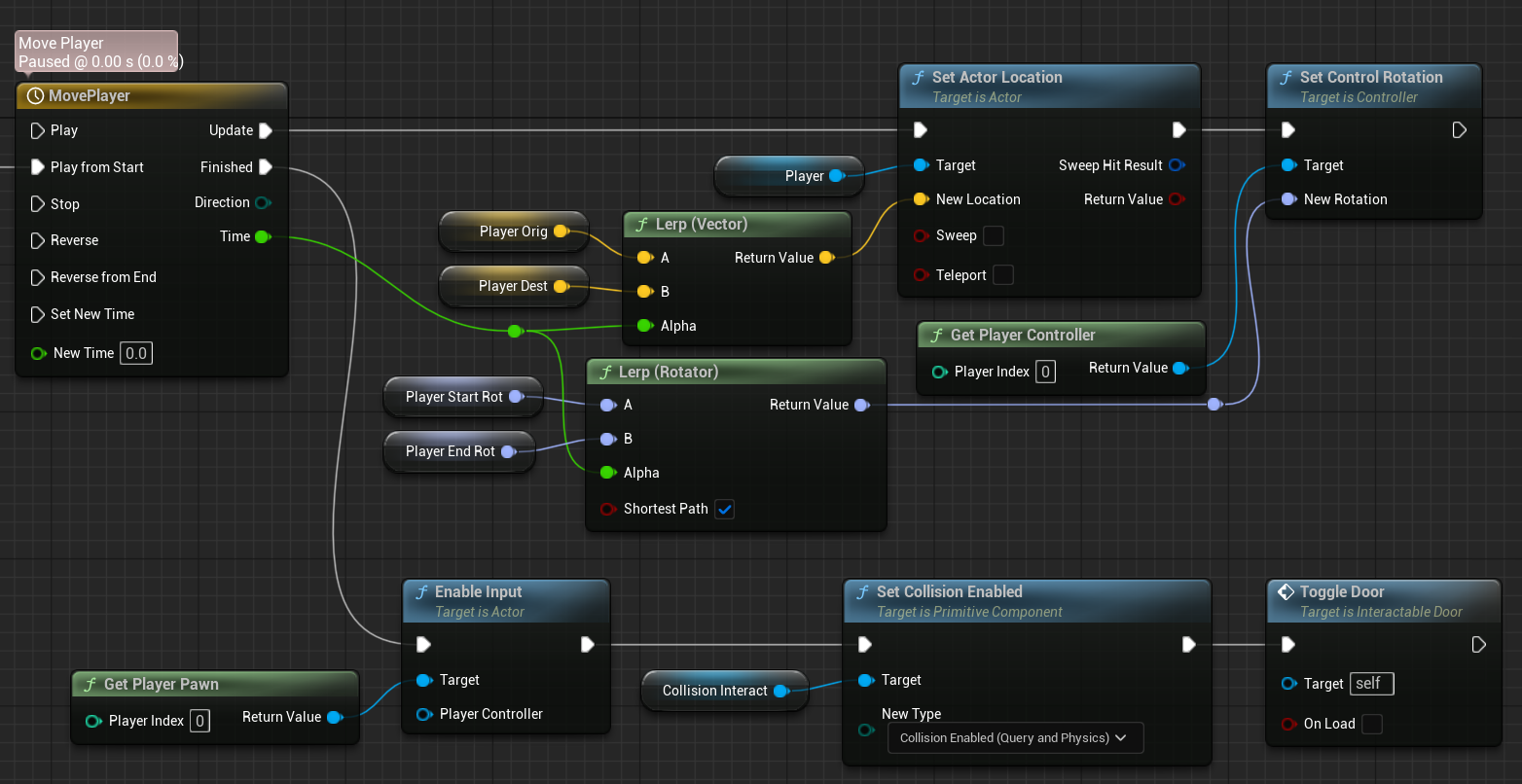Click the Toggle Door node icon
Image resolution: width=1522 pixels, height=784 pixels.
coord(1286,591)
